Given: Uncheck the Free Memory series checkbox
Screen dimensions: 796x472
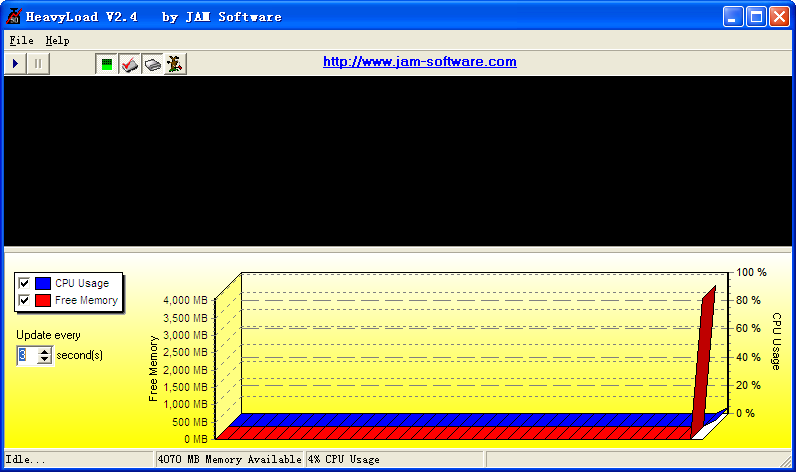Looking at the screenshot, I should point(24,300).
